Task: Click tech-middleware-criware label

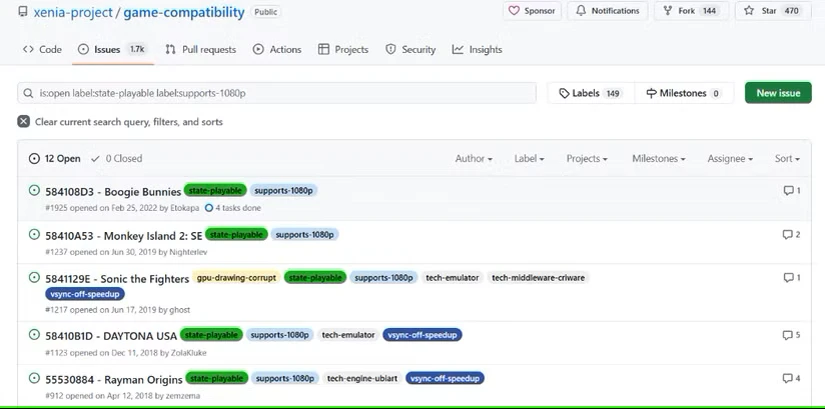Action: [538, 277]
